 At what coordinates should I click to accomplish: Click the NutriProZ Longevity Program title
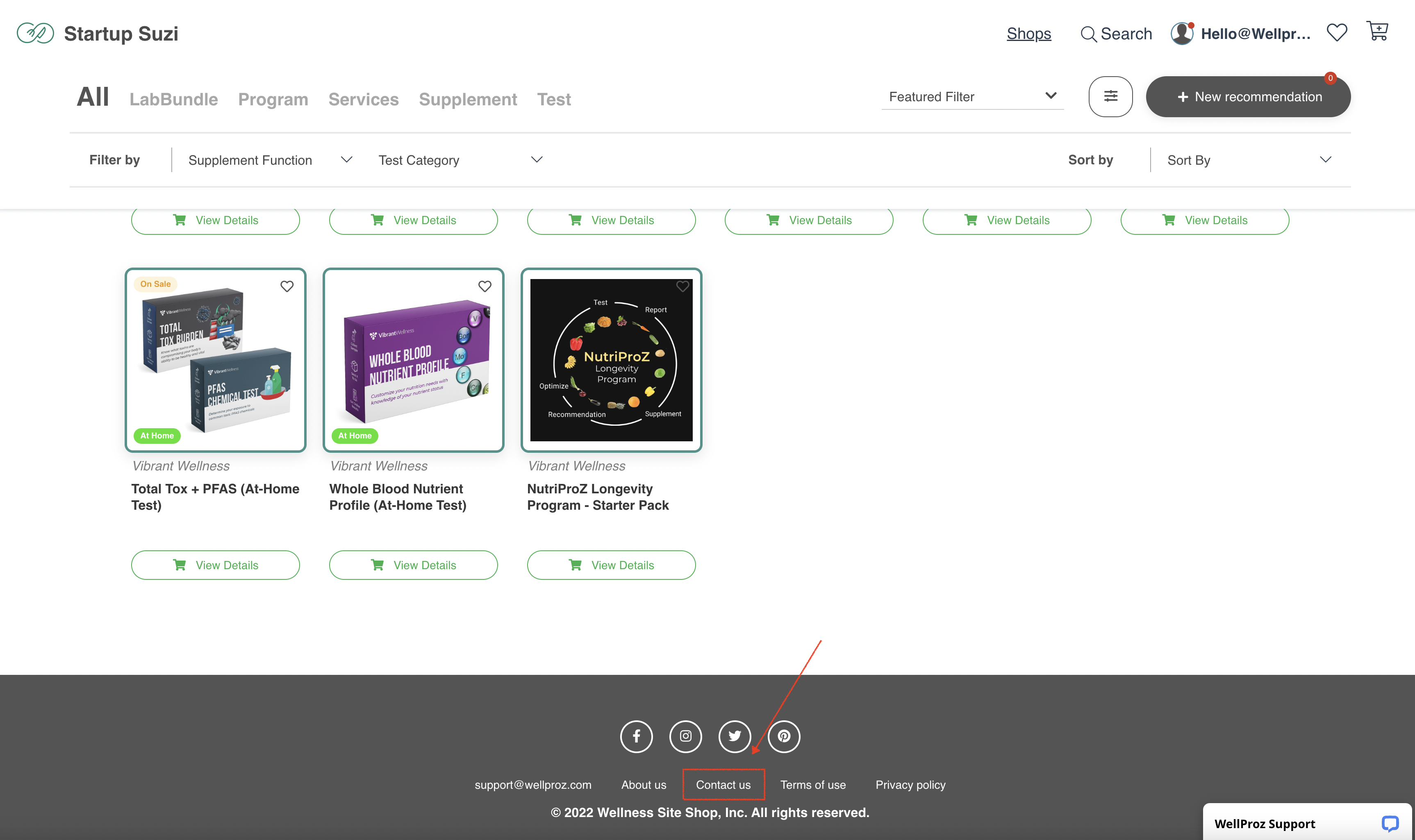[598, 496]
